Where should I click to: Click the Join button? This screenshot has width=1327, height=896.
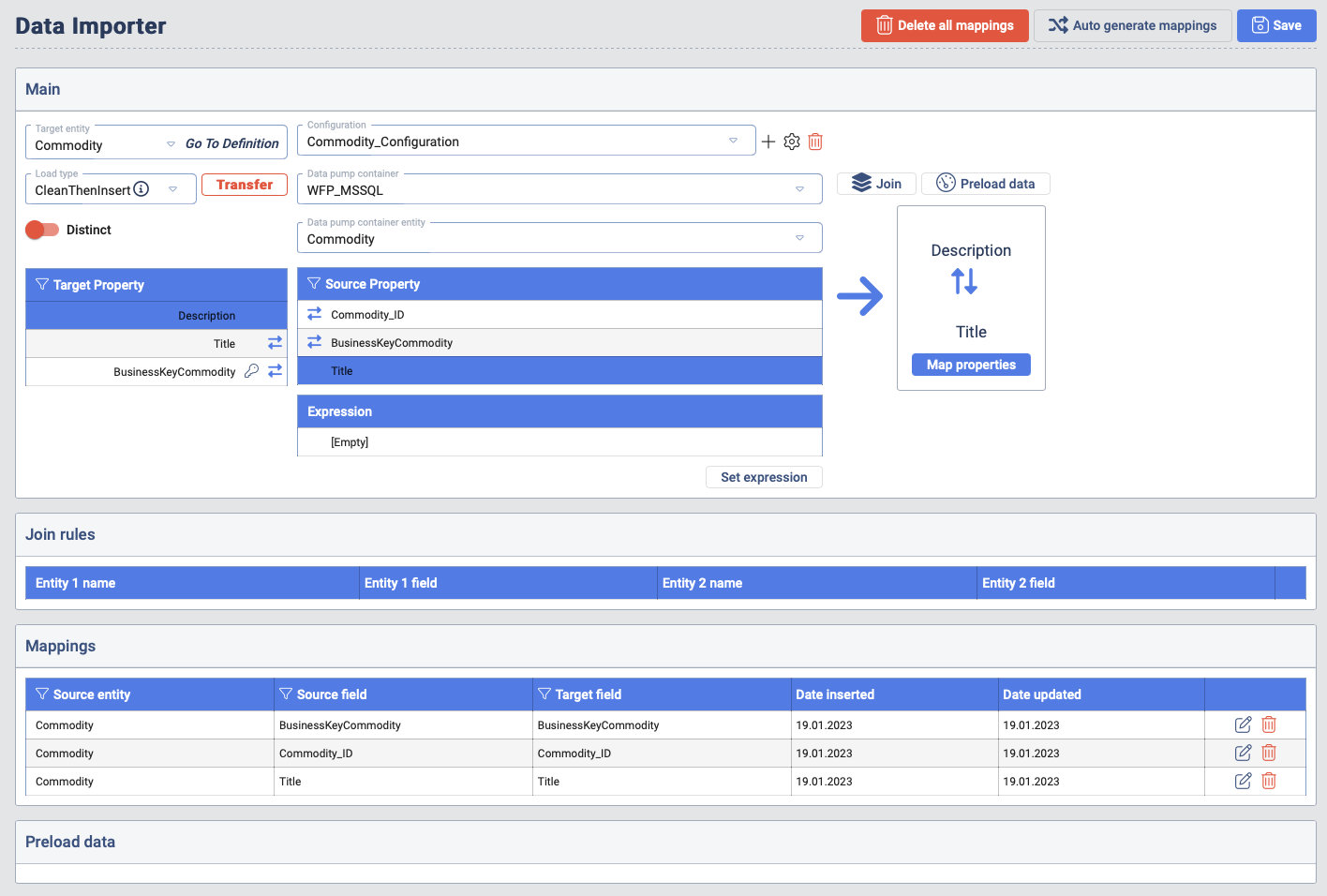pyautogui.click(x=876, y=184)
